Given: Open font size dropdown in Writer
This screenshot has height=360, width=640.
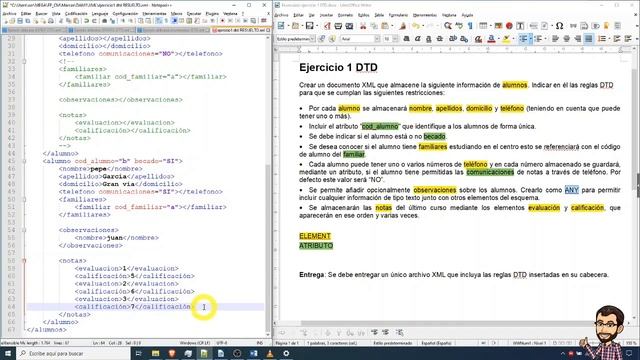Looking at the screenshot, I should click(x=395, y=38).
